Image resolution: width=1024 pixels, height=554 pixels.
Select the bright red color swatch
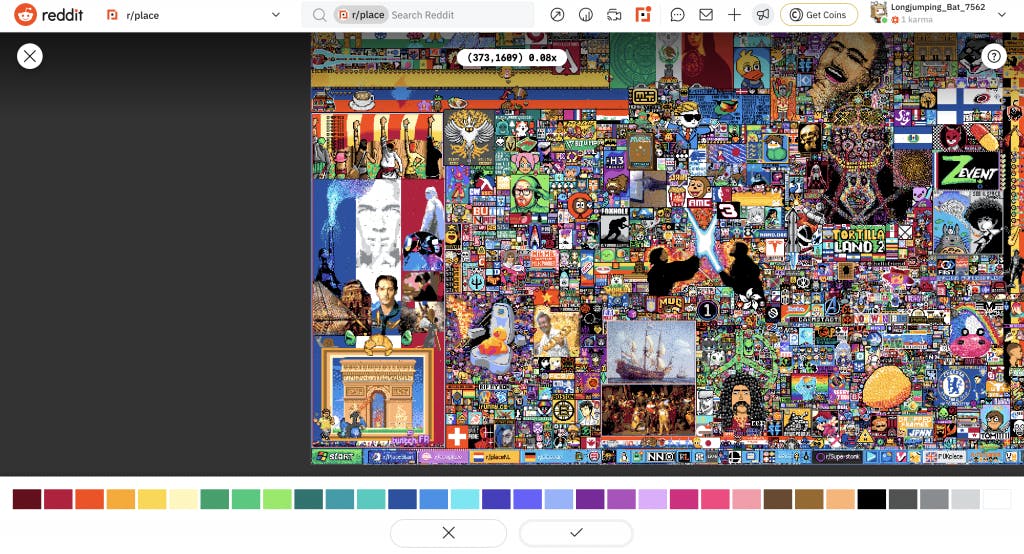(58, 499)
